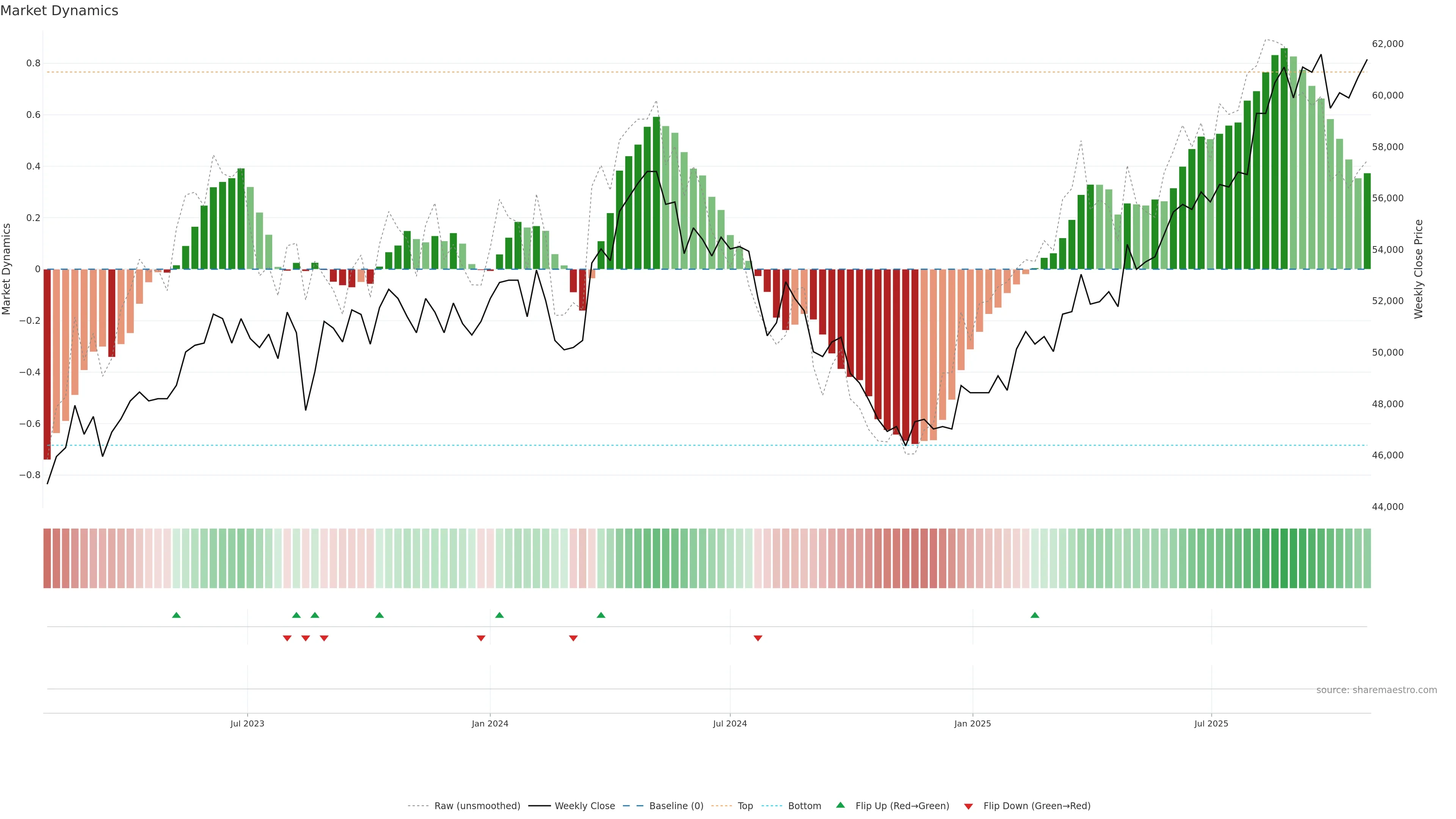Screen dimensions: 1456x819
Task: Click the red Flip Down marker just right of Jul 2024
Action: pos(758,638)
